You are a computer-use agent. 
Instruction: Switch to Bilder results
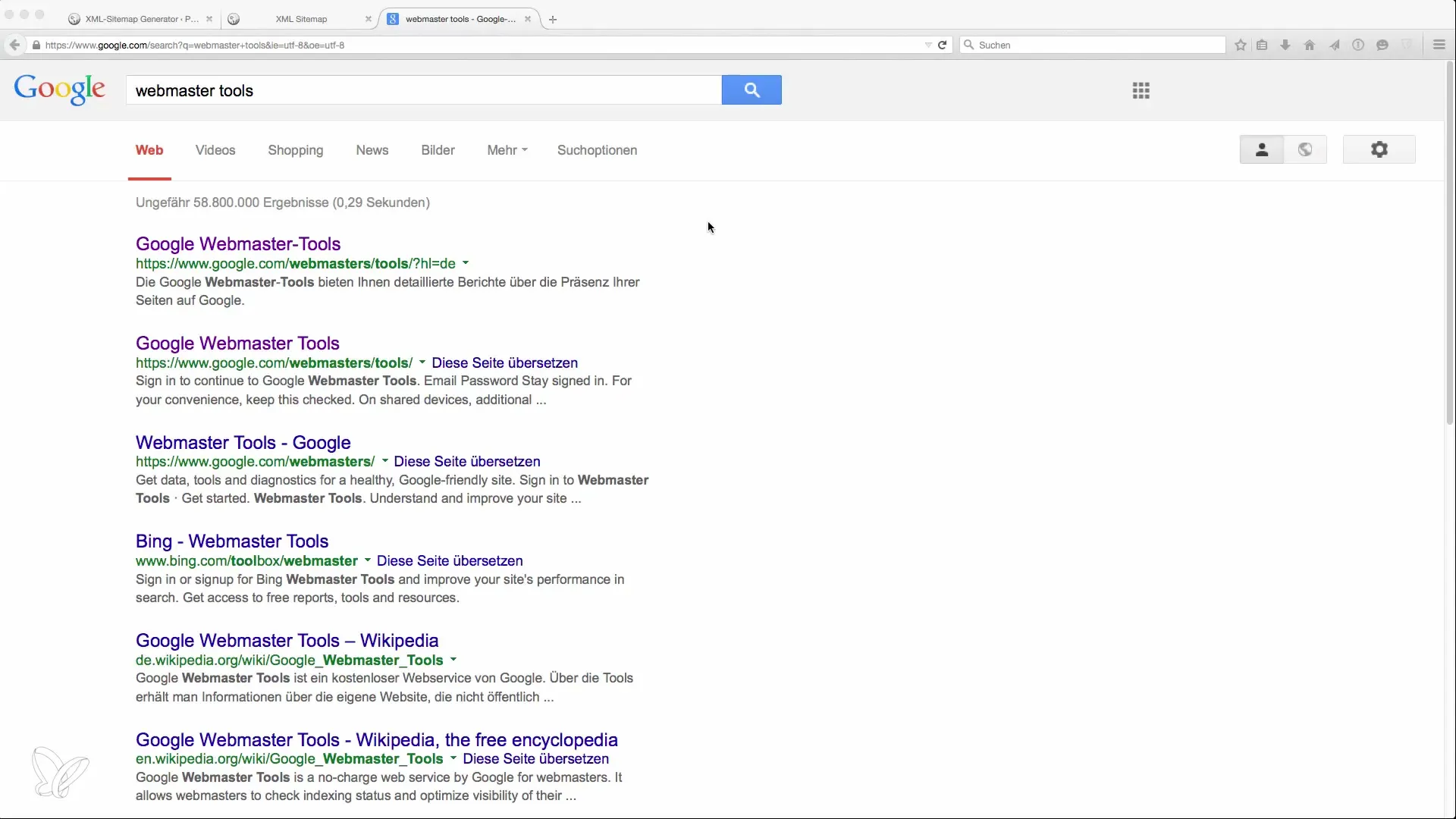[438, 150]
